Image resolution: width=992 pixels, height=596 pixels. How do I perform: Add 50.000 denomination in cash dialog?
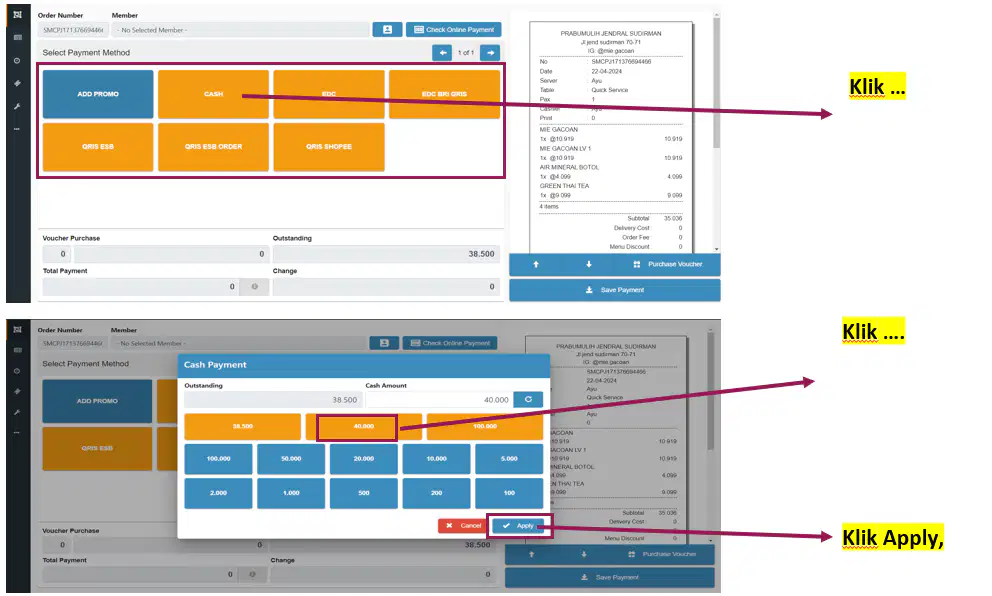coord(291,459)
